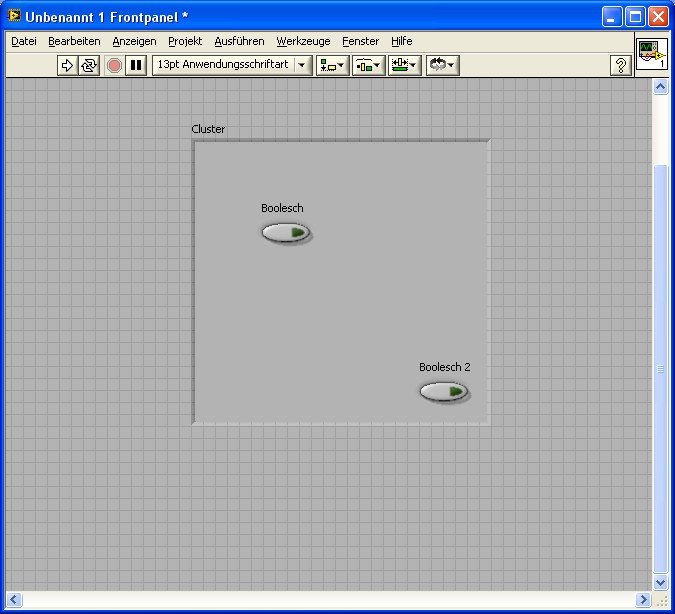Maximize the Unbenannt 1 Frontpanel window
Viewport: 675px width, 614px height.
point(635,17)
